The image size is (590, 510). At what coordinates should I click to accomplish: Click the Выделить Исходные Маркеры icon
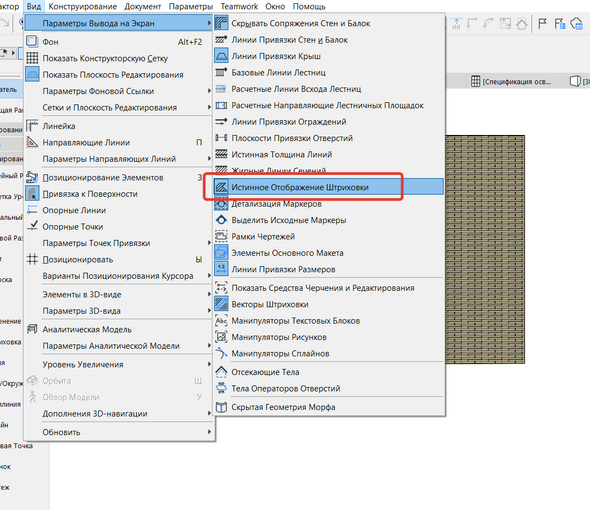(x=221, y=220)
